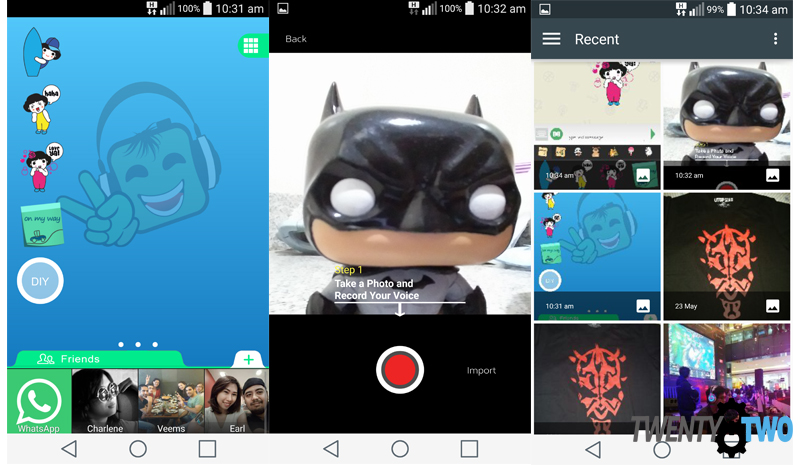Tap the surfboard girl sticker
This screenshot has height=465, width=800.
tap(41, 52)
